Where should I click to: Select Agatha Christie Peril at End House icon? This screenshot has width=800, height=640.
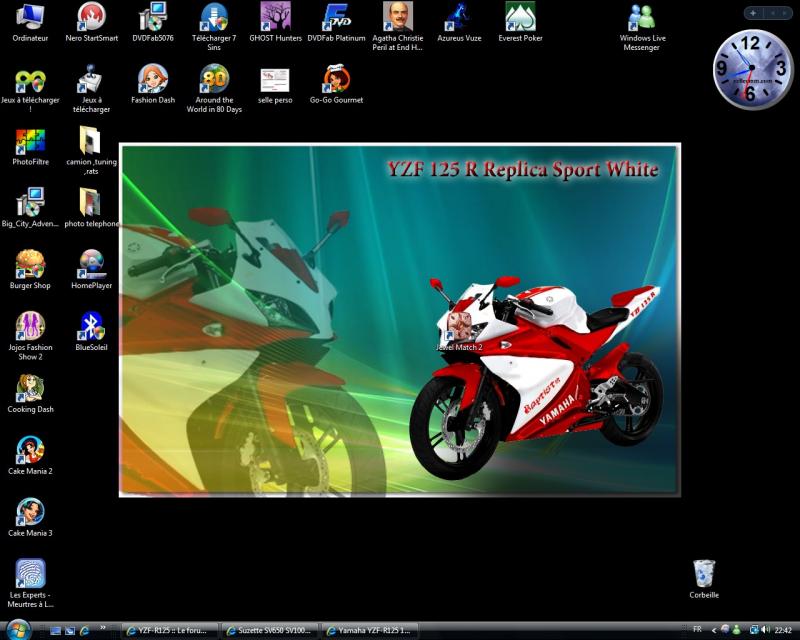click(x=398, y=26)
